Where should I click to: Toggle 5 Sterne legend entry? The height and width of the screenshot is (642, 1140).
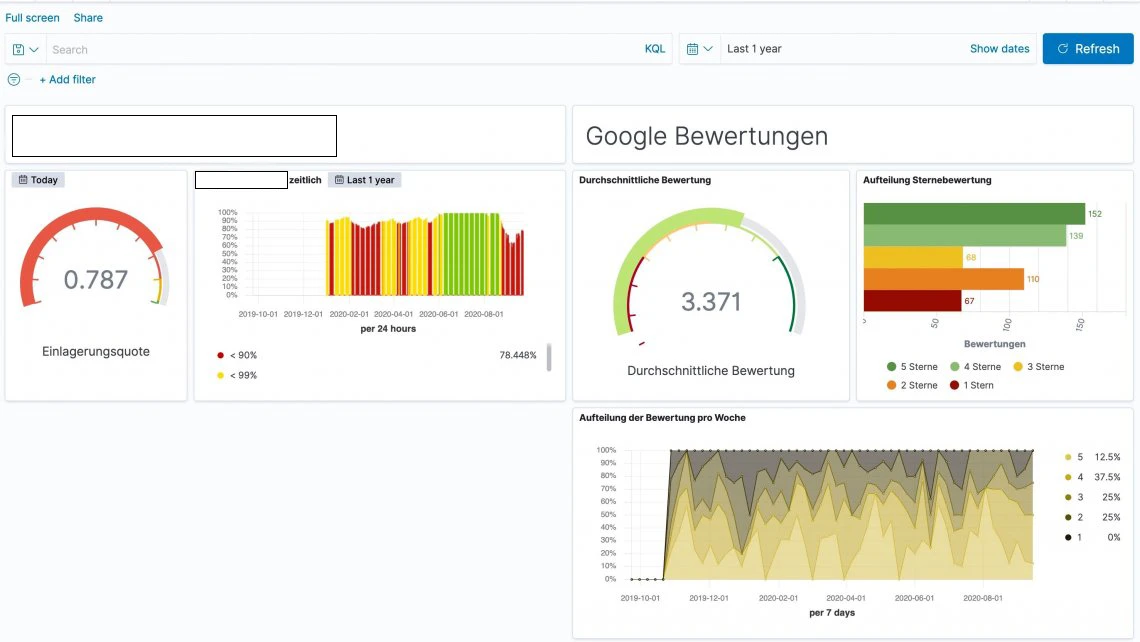(912, 366)
